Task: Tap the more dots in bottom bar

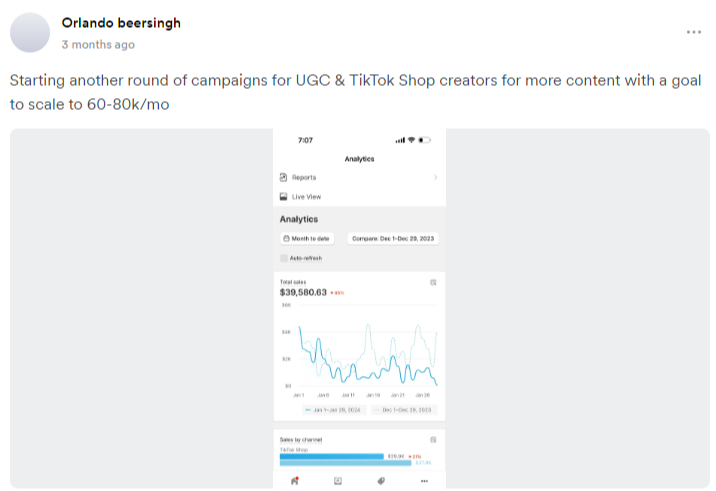Action: (x=424, y=481)
